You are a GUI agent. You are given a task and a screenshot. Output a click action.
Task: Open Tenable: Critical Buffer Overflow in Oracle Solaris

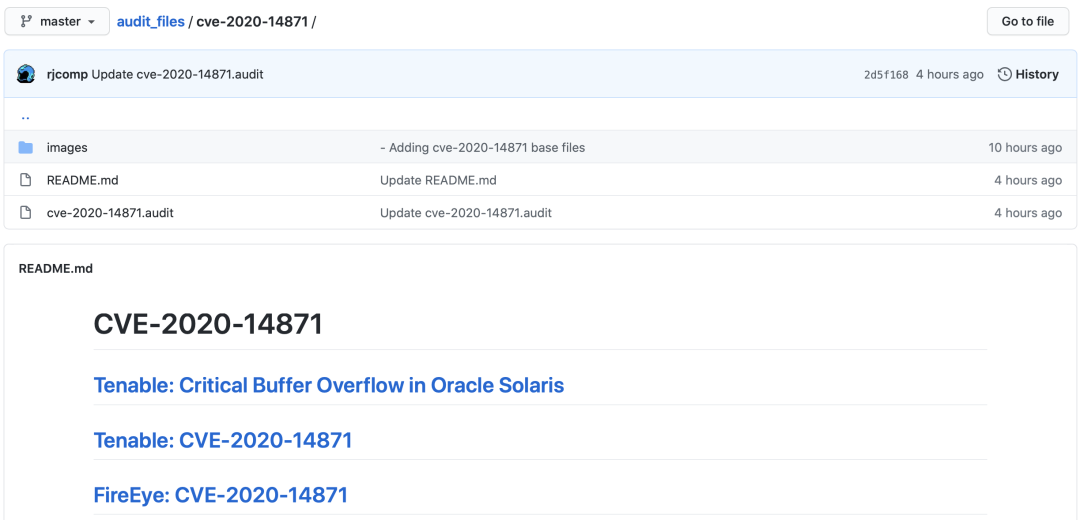tap(329, 385)
